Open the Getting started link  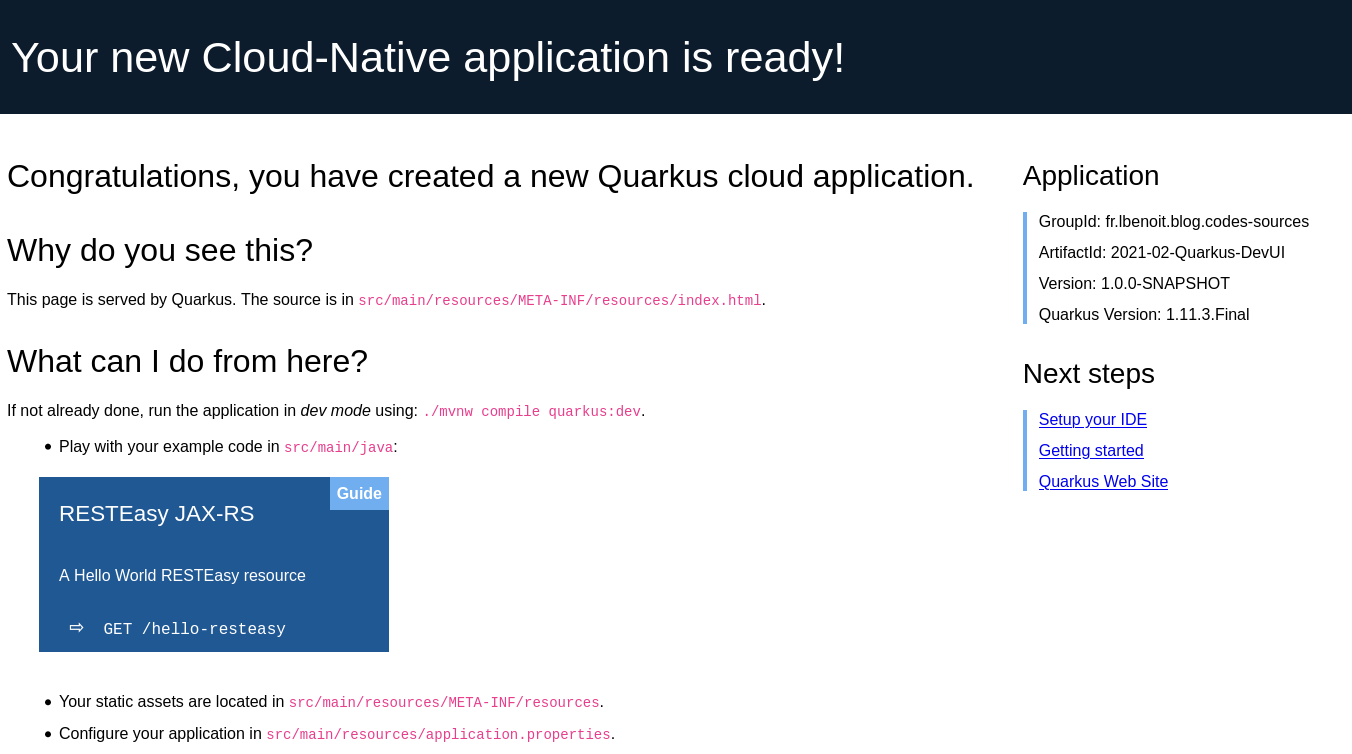tap(1091, 451)
